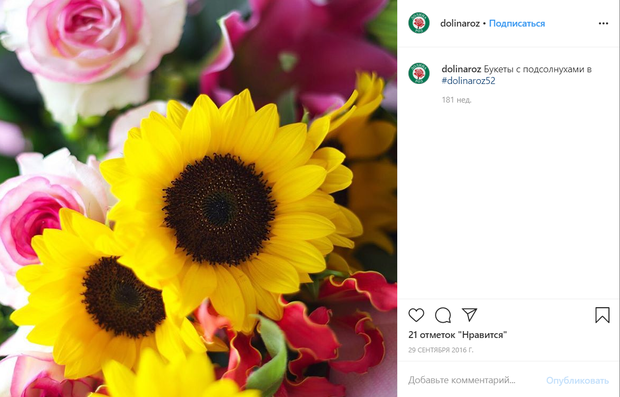Like the post with the heart icon
The height and width of the screenshot is (397, 620).
[416, 315]
